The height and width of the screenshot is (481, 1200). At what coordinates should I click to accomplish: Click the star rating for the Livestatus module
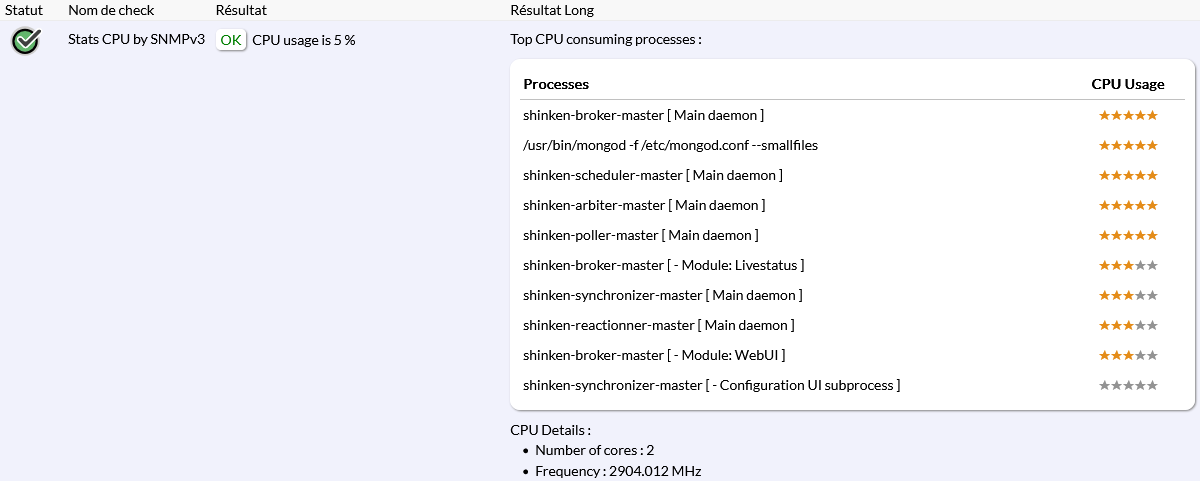[x=1128, y=265]
